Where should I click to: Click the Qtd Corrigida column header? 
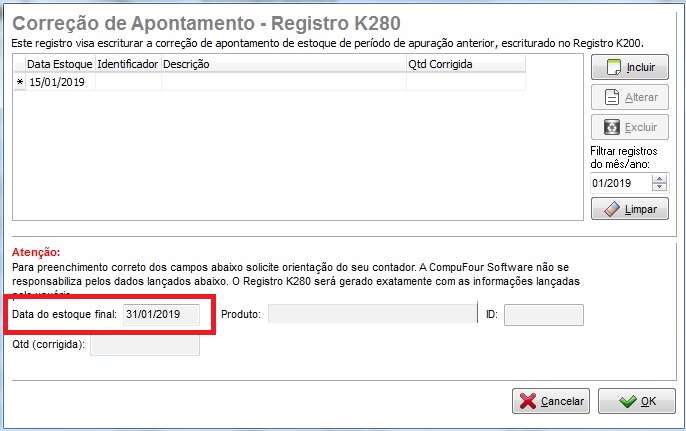pyautogui.click(x=466, y=64)
